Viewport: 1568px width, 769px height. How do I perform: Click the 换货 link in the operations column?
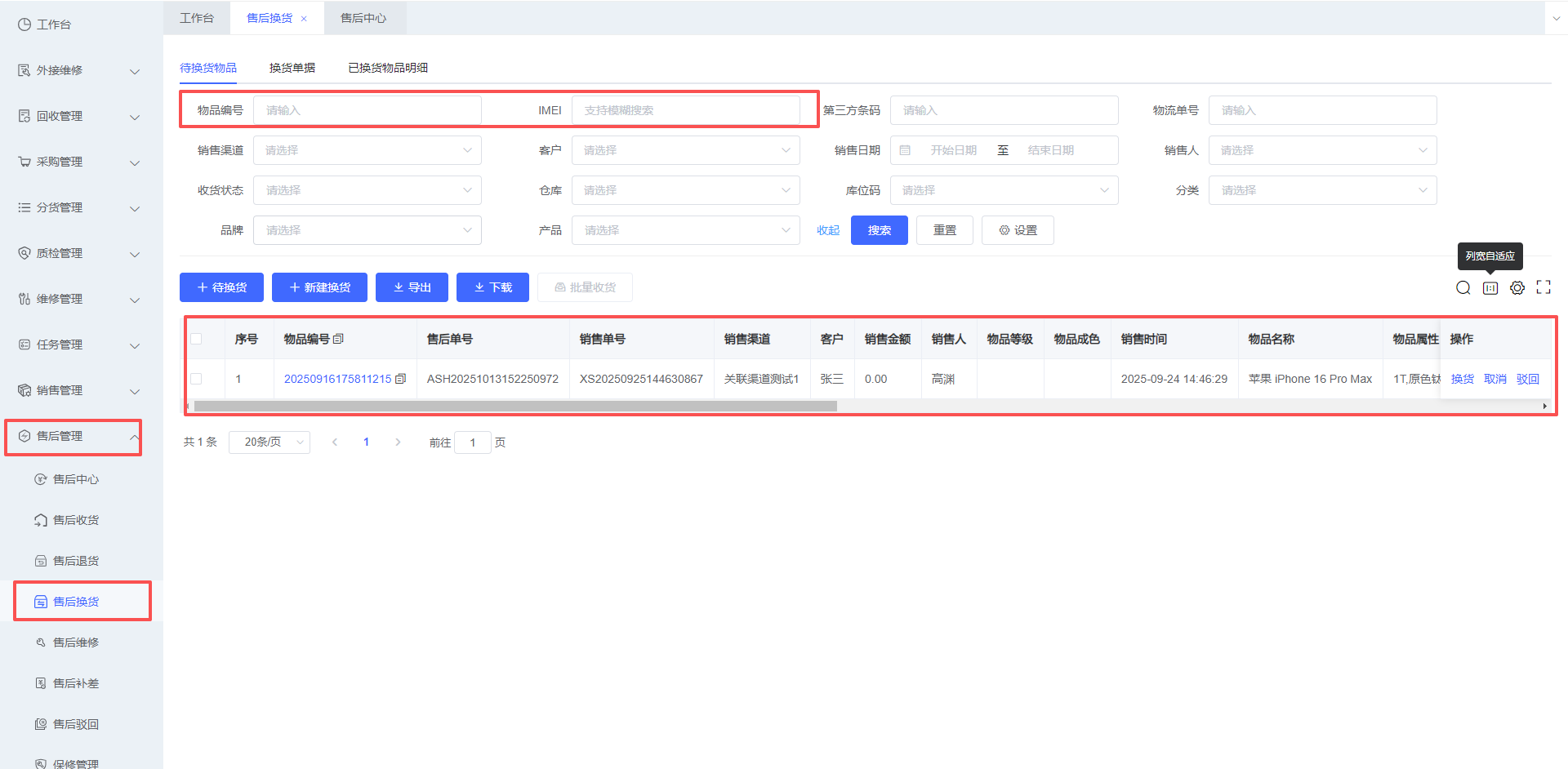coord(1462,379)
